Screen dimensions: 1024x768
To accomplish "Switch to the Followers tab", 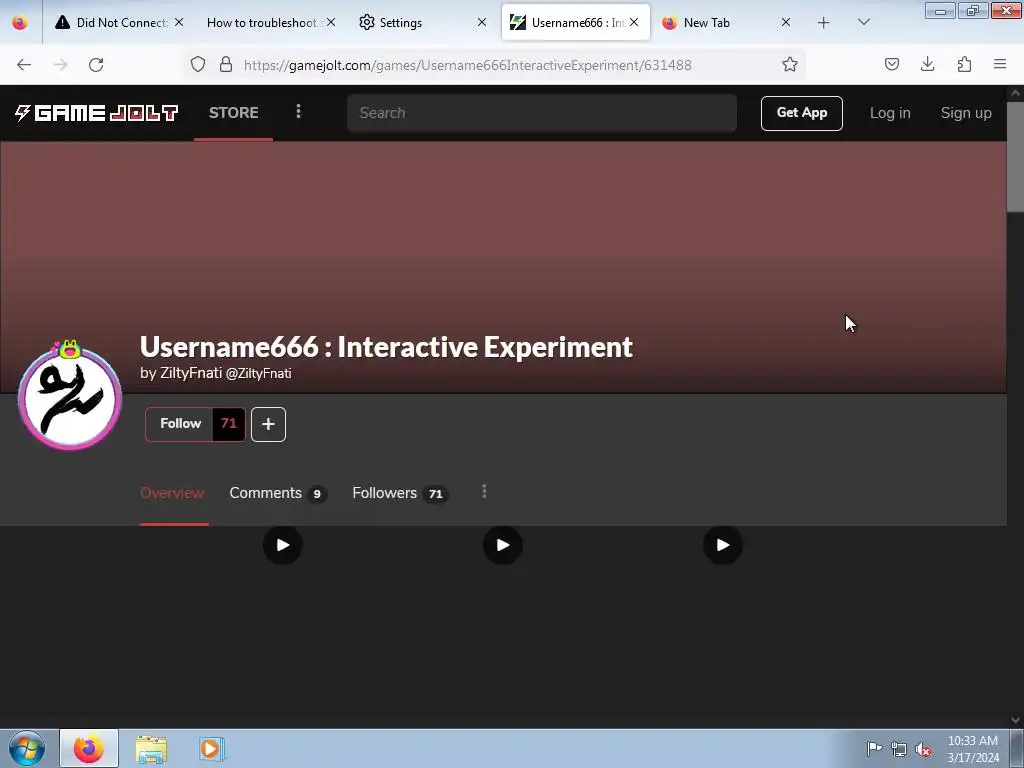I will point(400,493).
